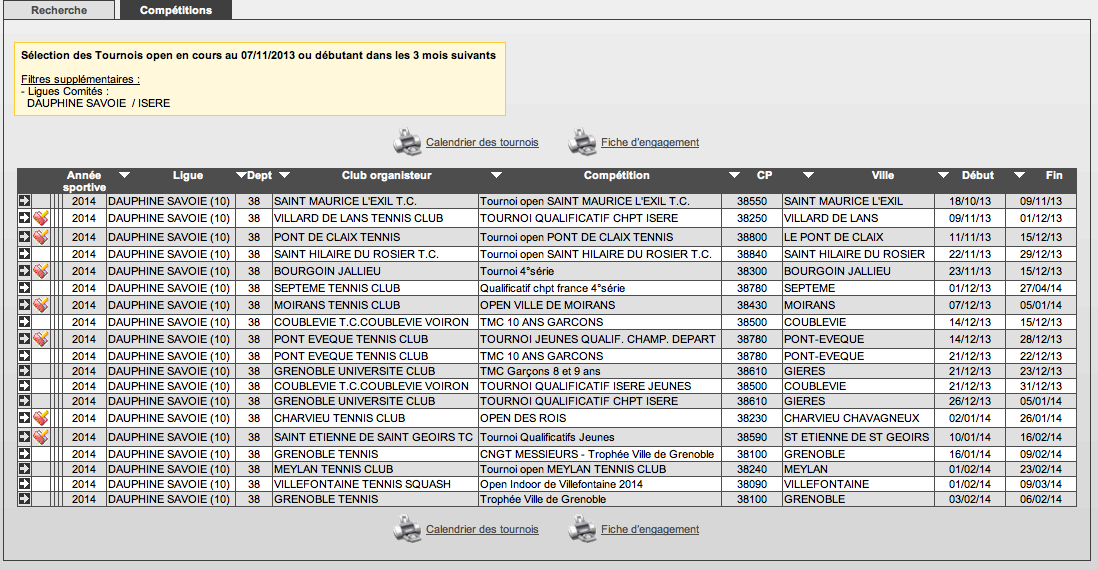
Task: Open arrow for TMC Garçons 8 et 9 ans row
Action: pyautogui.click(x=25, y=371)
